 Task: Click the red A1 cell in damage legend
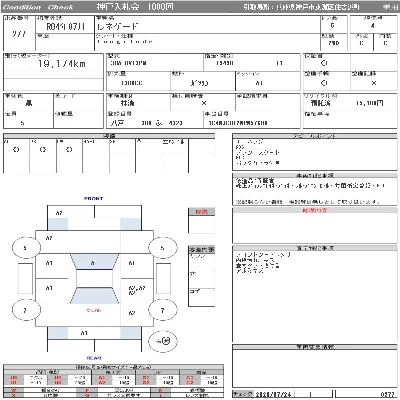pos(102,378)
